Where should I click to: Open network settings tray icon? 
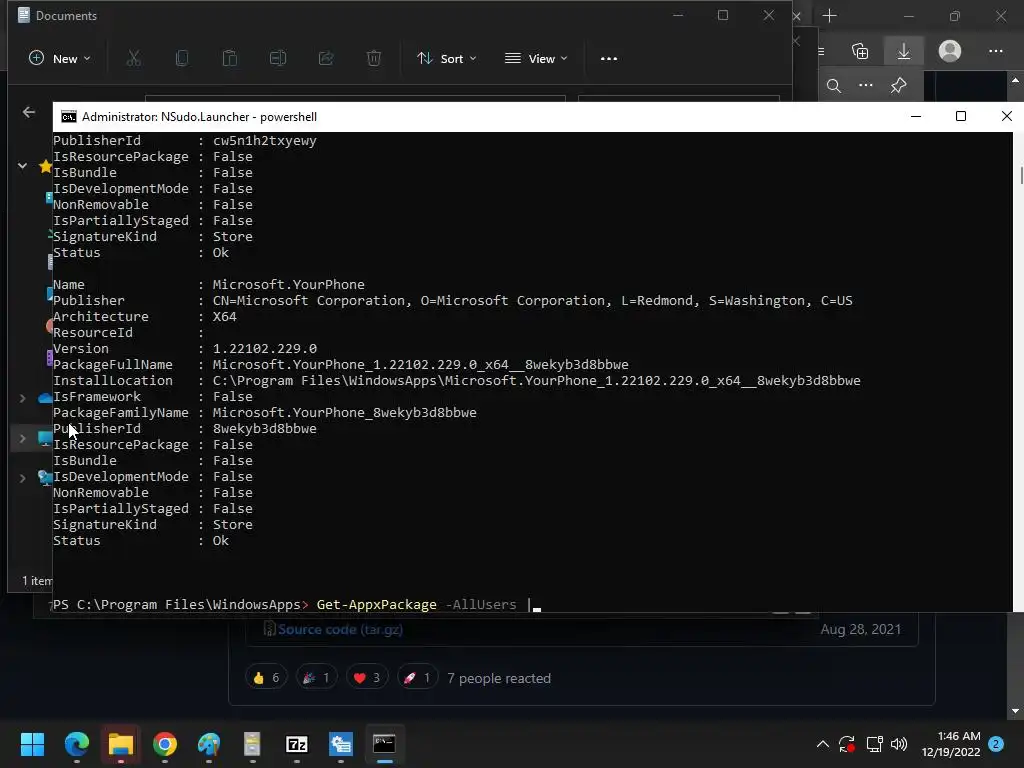(x=874, y=744)
